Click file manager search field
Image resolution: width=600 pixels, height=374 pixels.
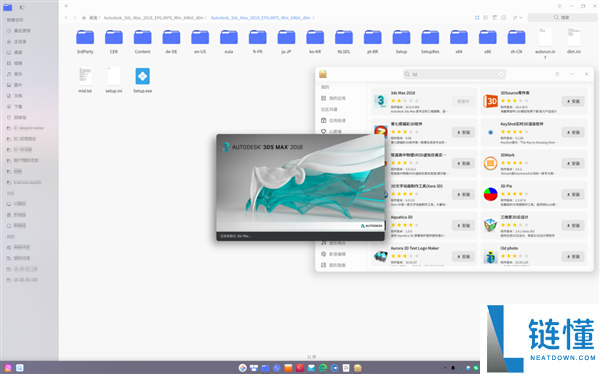point(562,18)
